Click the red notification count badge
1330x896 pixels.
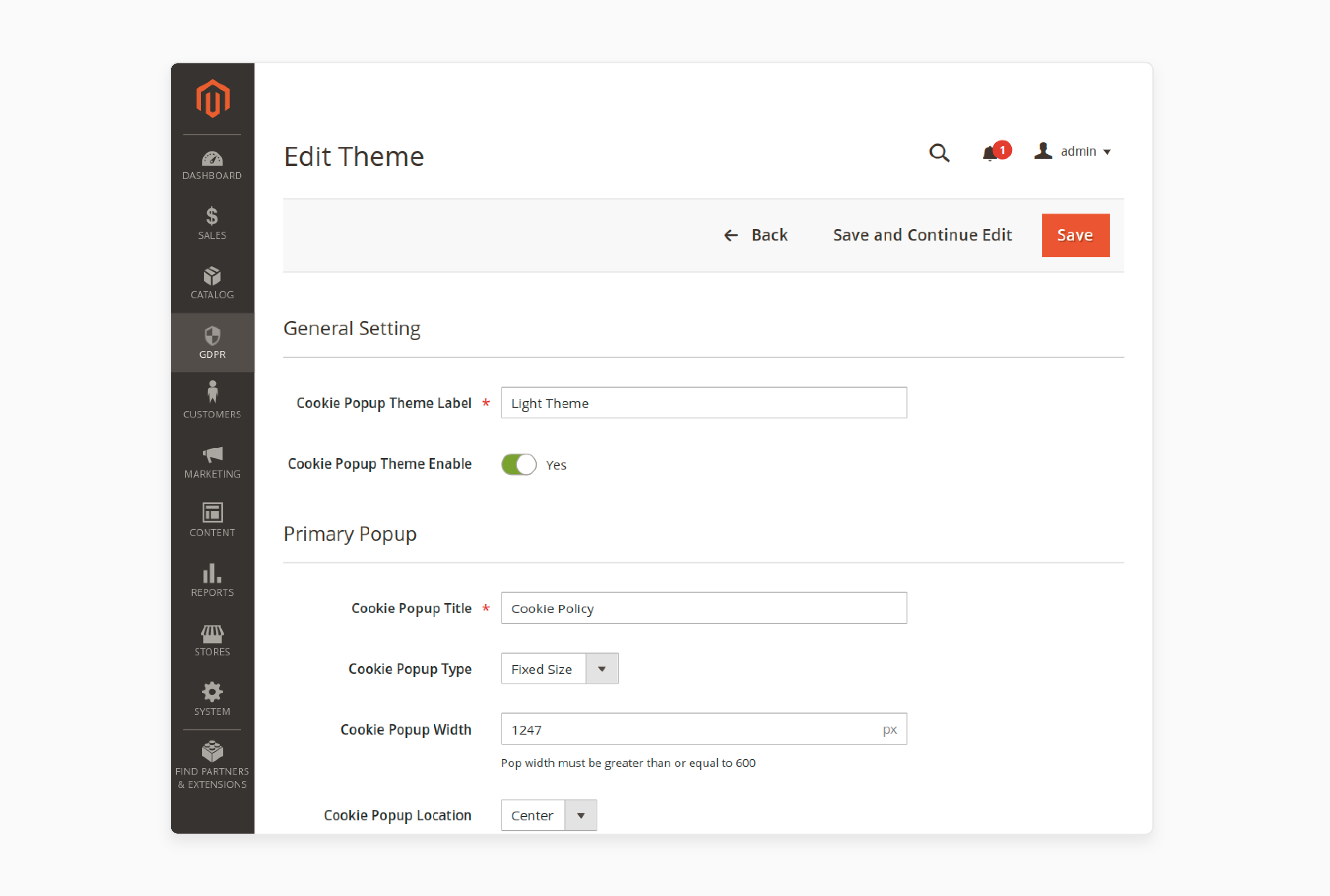(1002, 150)
